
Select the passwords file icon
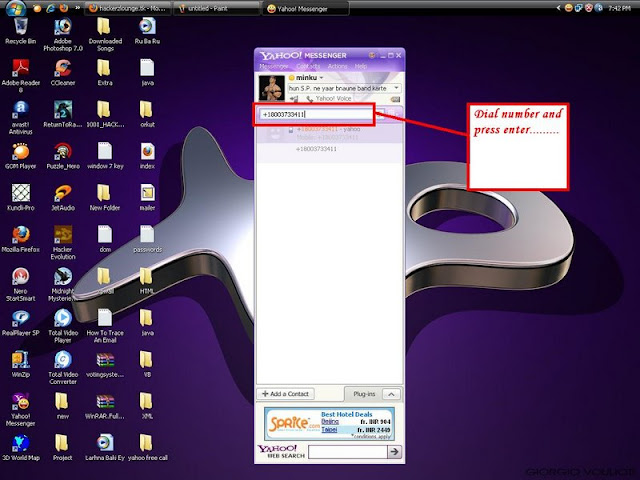point(147,239)
